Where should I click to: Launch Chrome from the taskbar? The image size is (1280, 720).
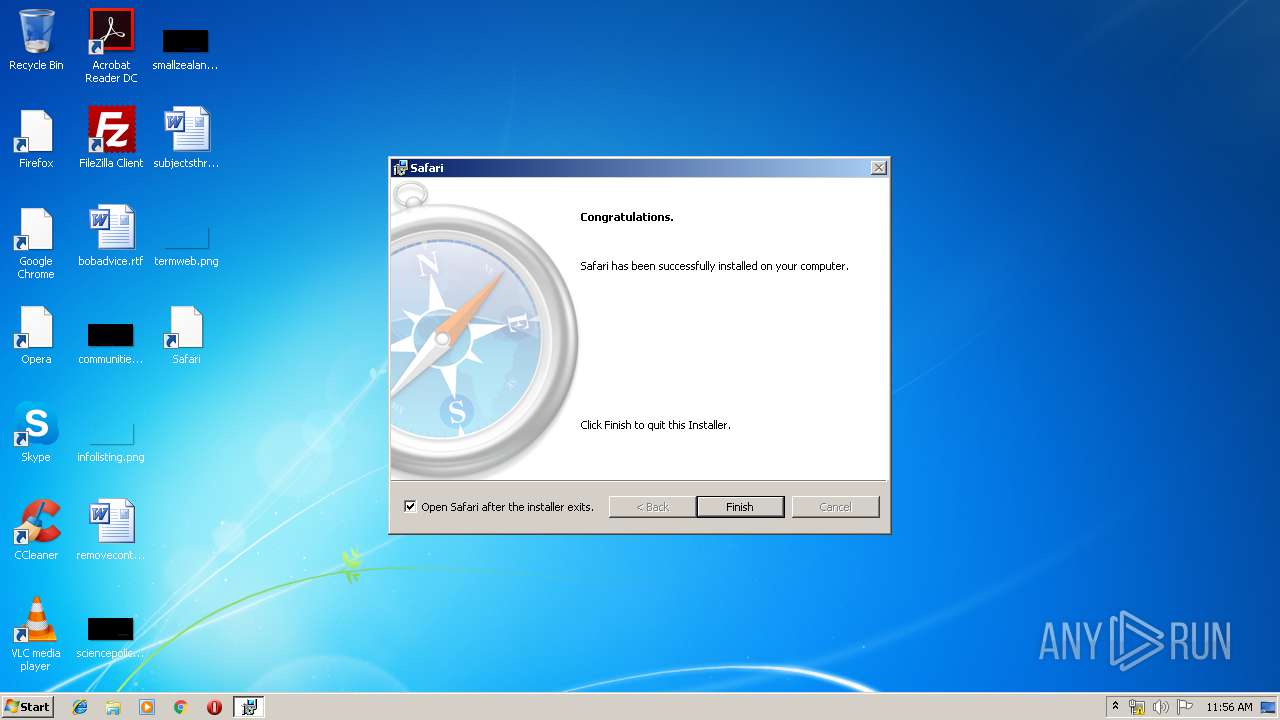coord(181,707)
